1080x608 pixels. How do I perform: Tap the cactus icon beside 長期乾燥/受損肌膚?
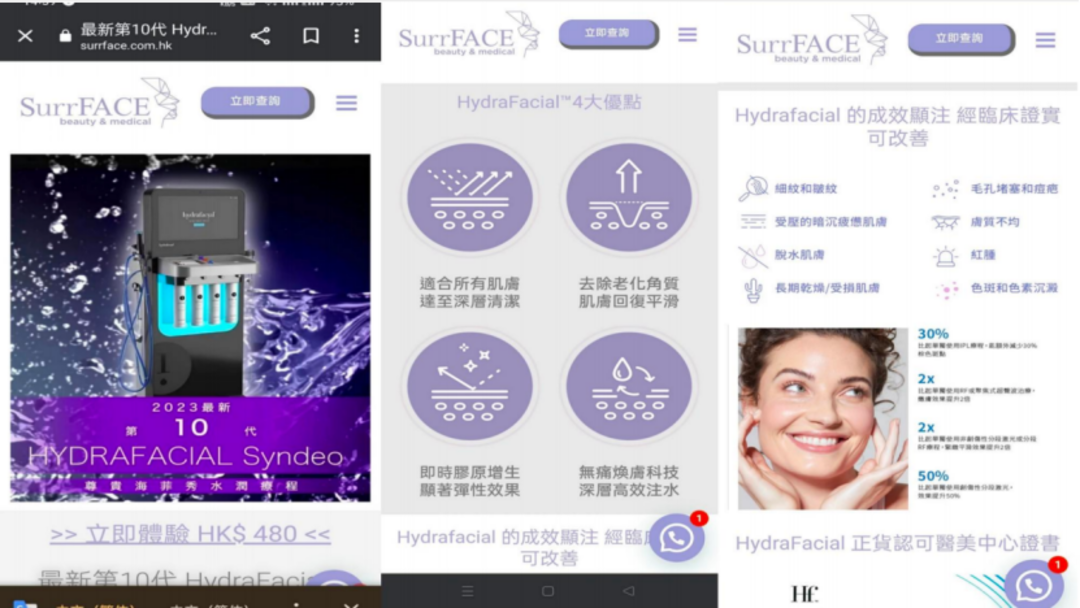tap(753, 290)
